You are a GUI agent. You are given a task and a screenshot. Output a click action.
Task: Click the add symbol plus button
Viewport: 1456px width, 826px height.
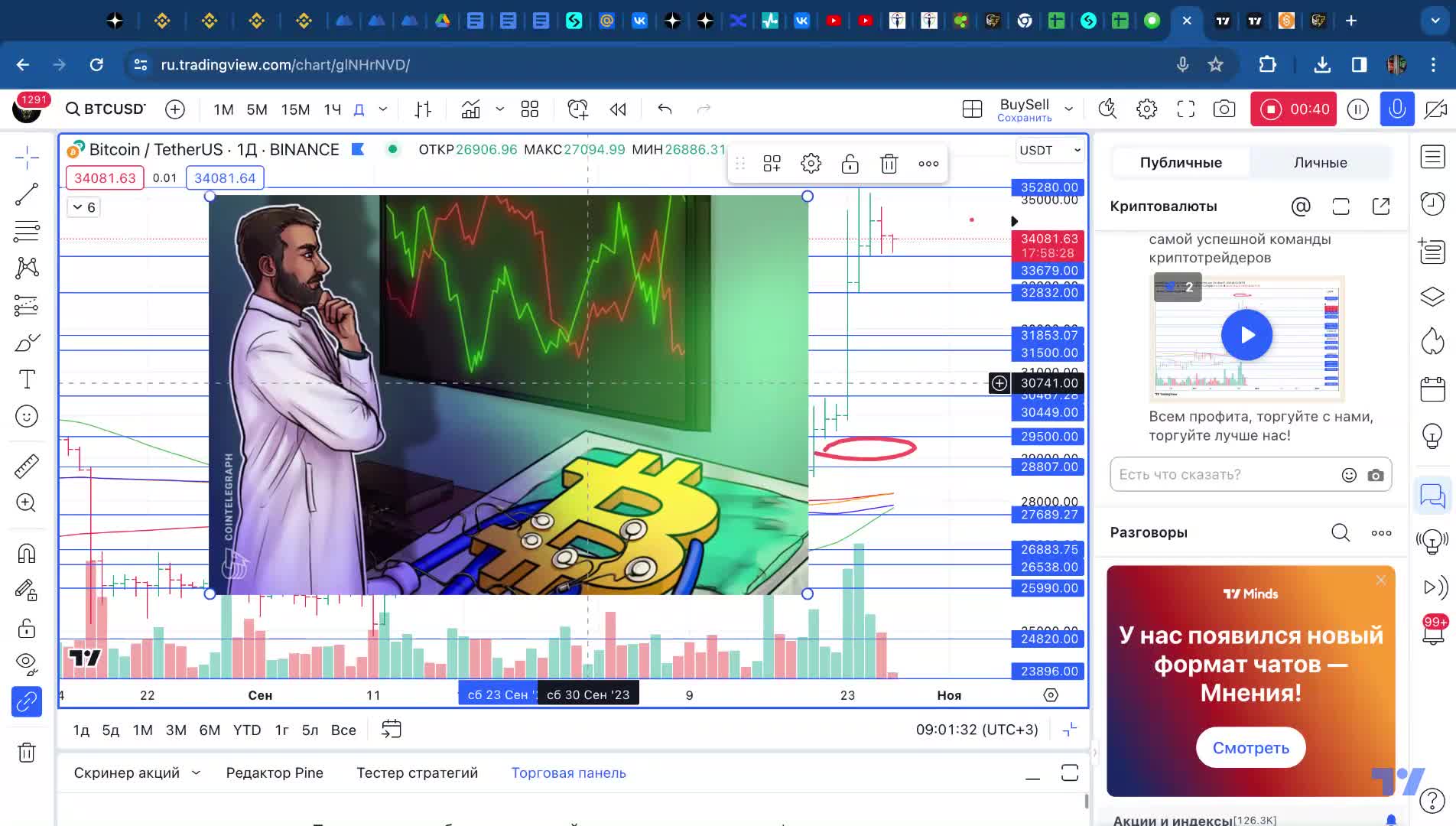click(175, 109)
